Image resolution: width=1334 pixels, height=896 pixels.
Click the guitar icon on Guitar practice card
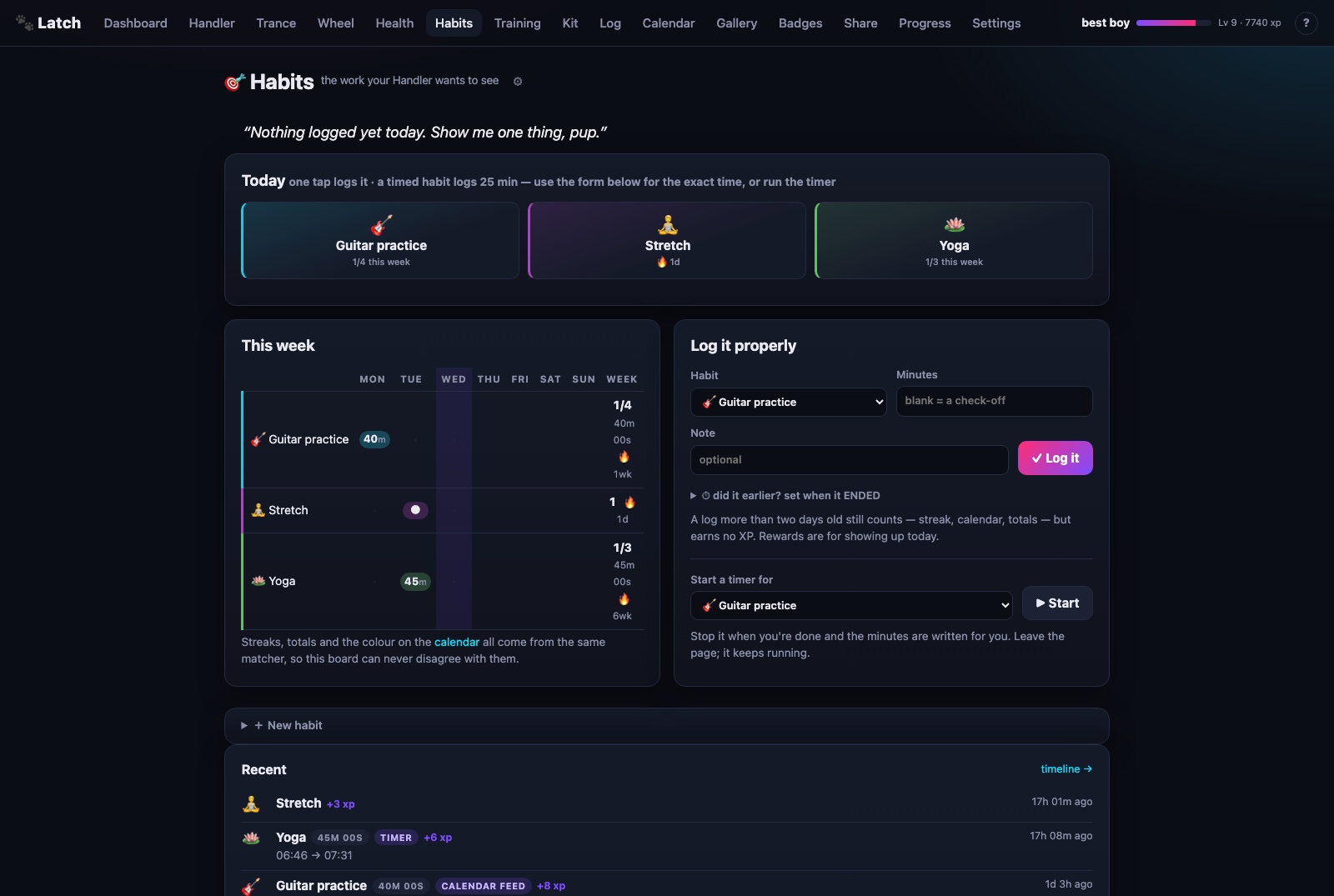click(x=381, y=225)
